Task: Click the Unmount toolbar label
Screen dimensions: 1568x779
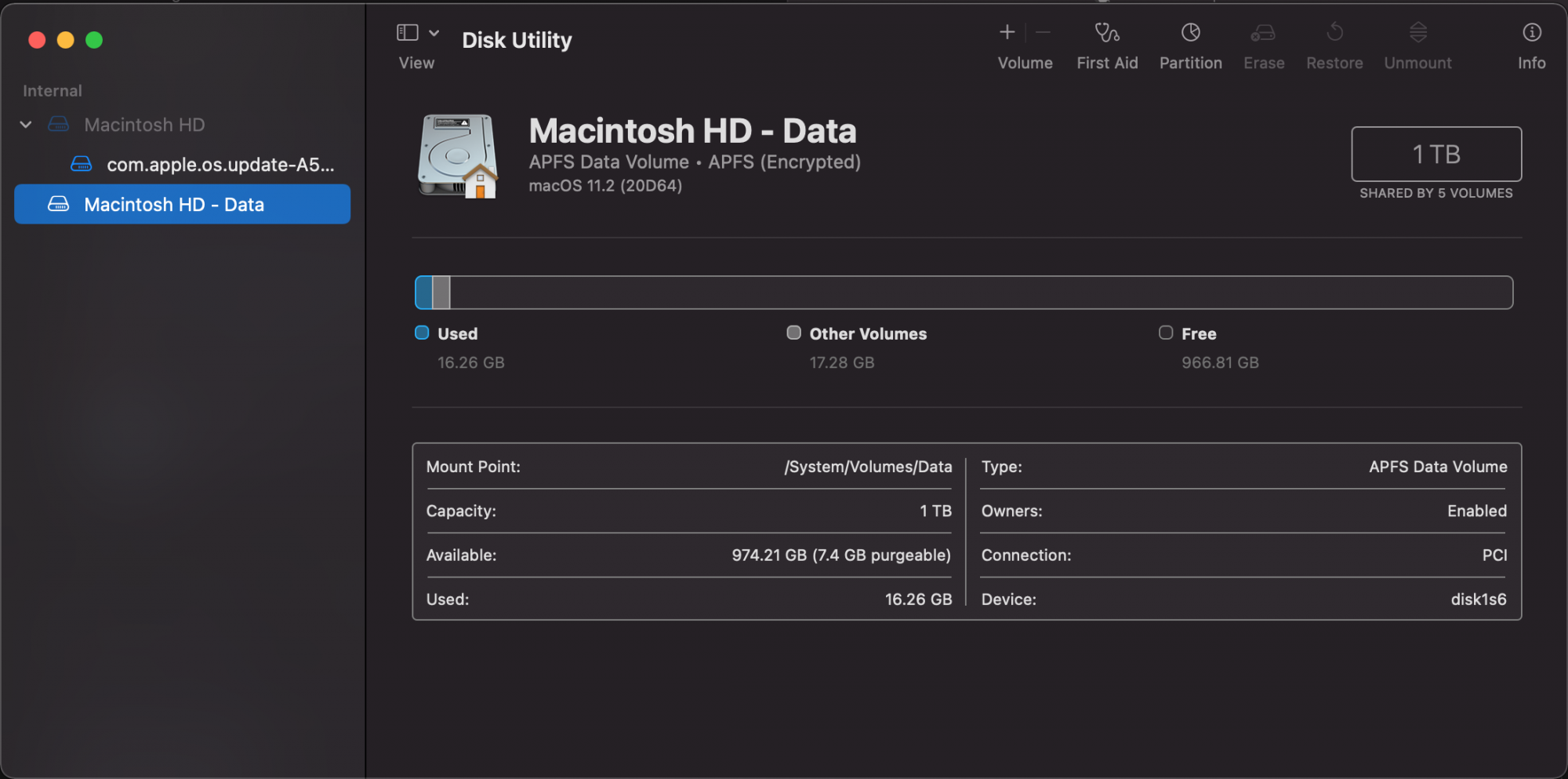Action: tap(1417, 63)
